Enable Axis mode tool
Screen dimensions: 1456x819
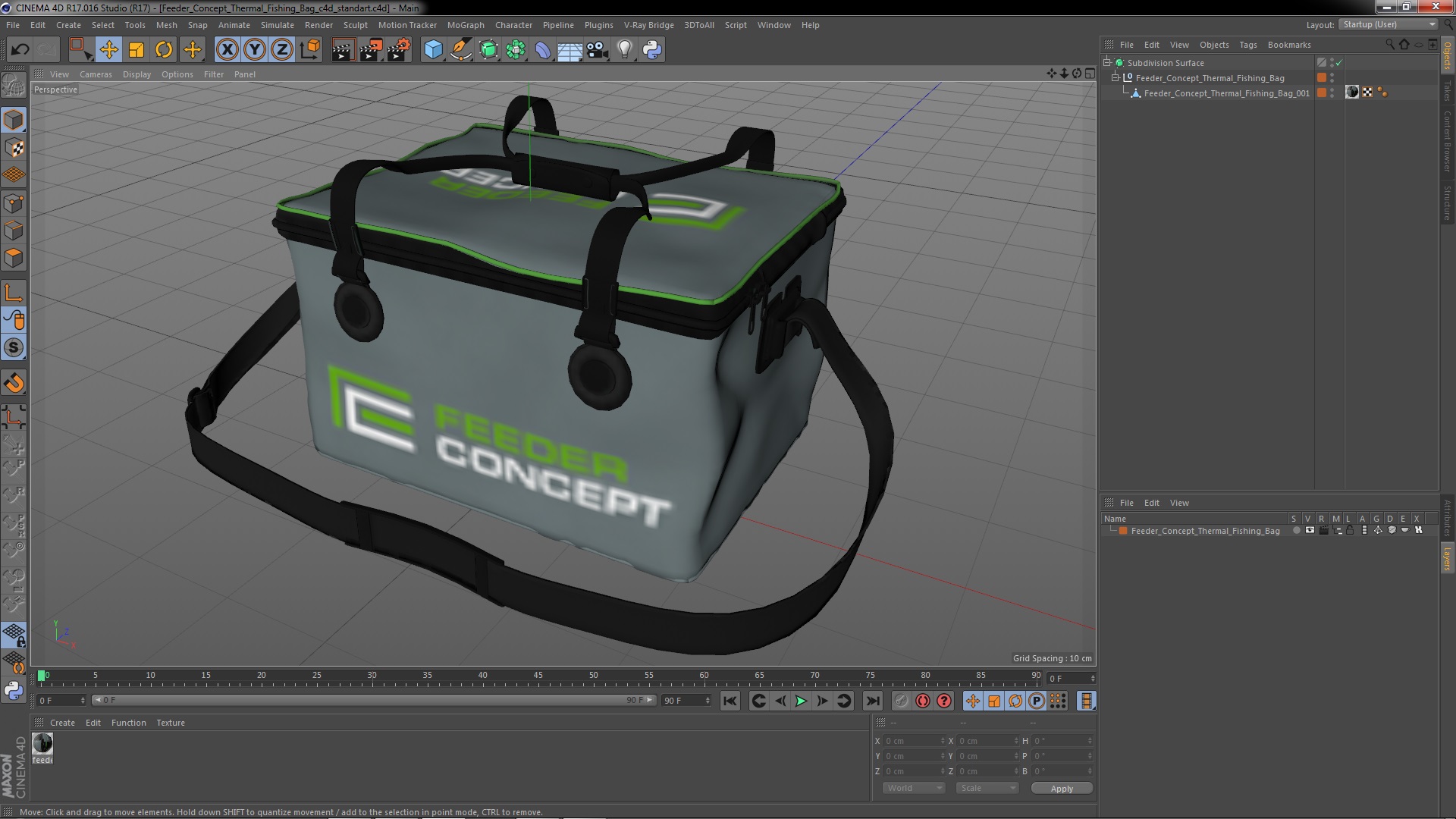coord(14,293)
